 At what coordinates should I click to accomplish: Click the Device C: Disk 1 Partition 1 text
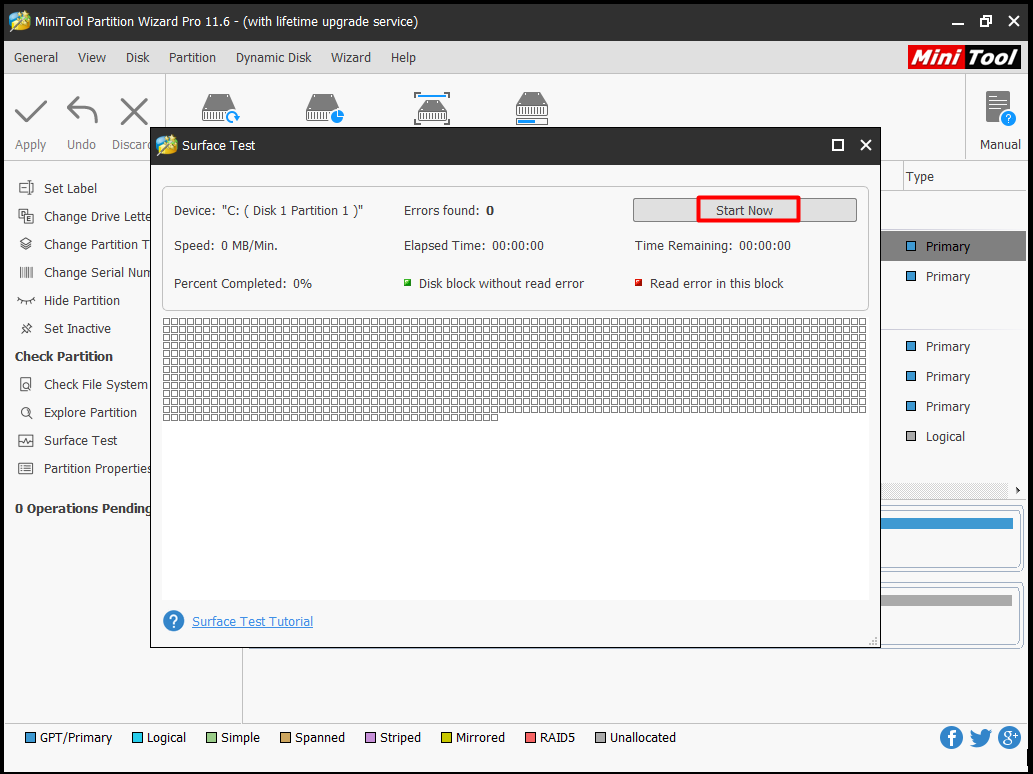click(268, 211)
